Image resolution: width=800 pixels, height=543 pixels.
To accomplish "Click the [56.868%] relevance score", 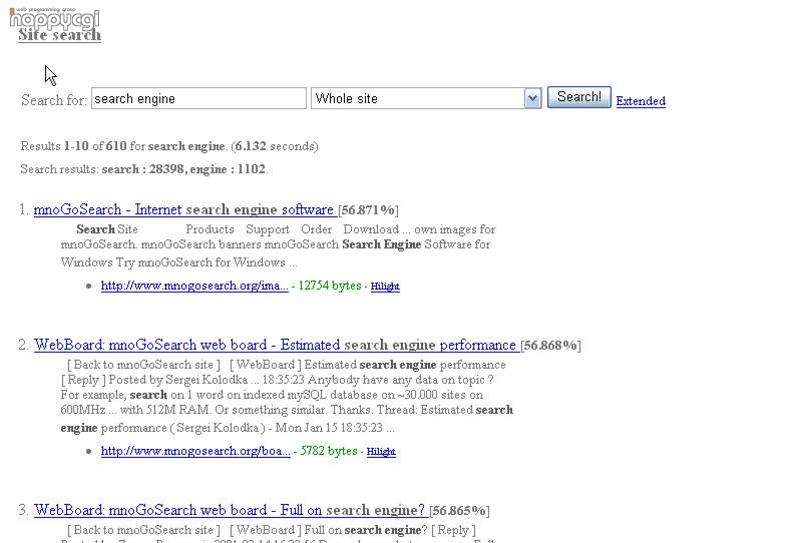I will point(551,345).
